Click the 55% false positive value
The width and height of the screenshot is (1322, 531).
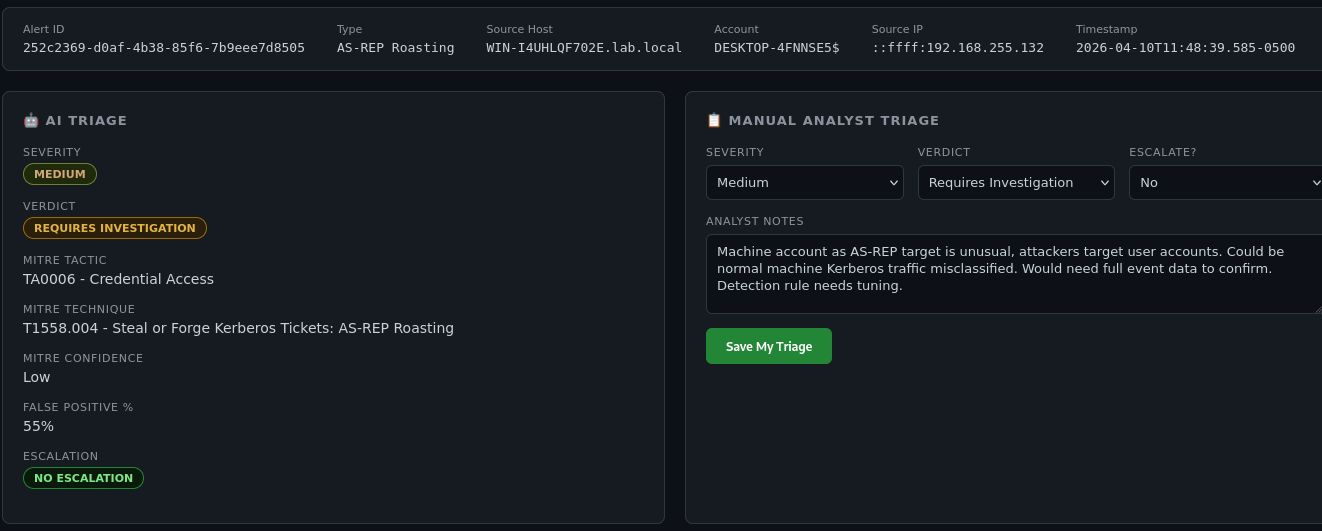tap(38, 426)
